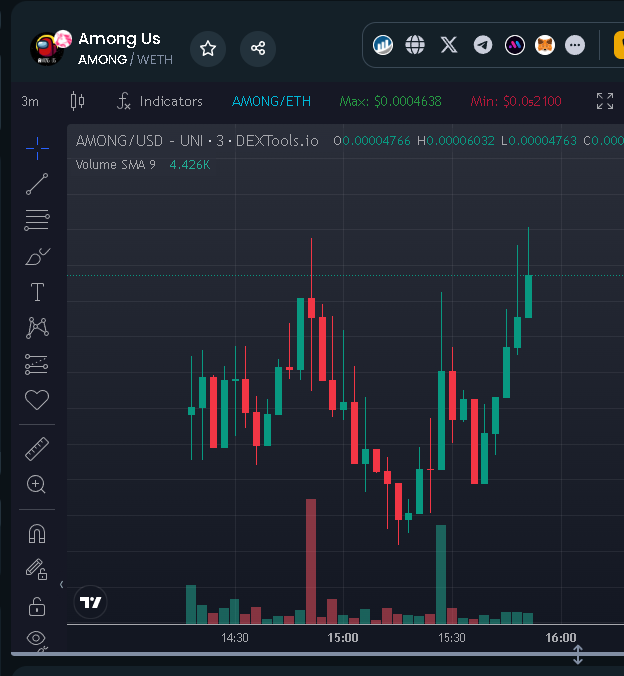624x676 pixels.
Task: Select the trend line drawing tool
Action: click(x=37, y=184)
